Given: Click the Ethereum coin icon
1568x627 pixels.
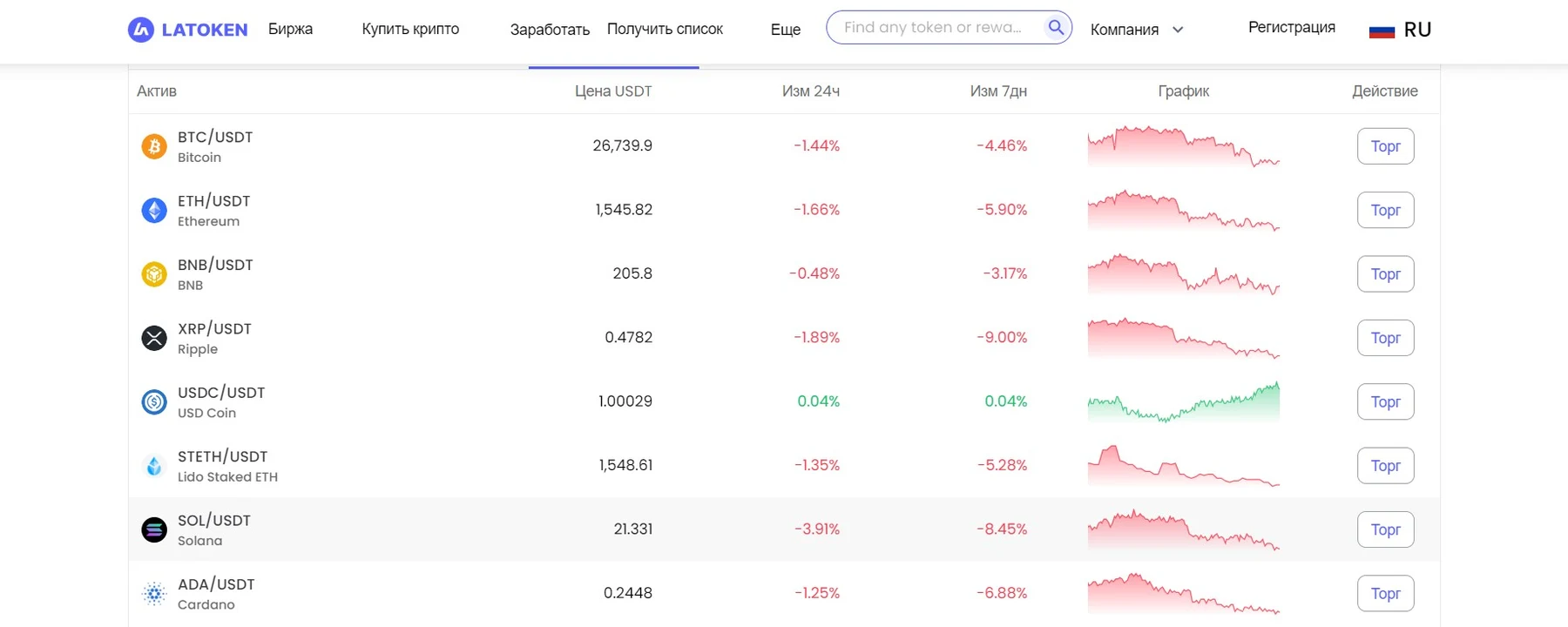Looking at the screenshot, I should pos(154,210).
